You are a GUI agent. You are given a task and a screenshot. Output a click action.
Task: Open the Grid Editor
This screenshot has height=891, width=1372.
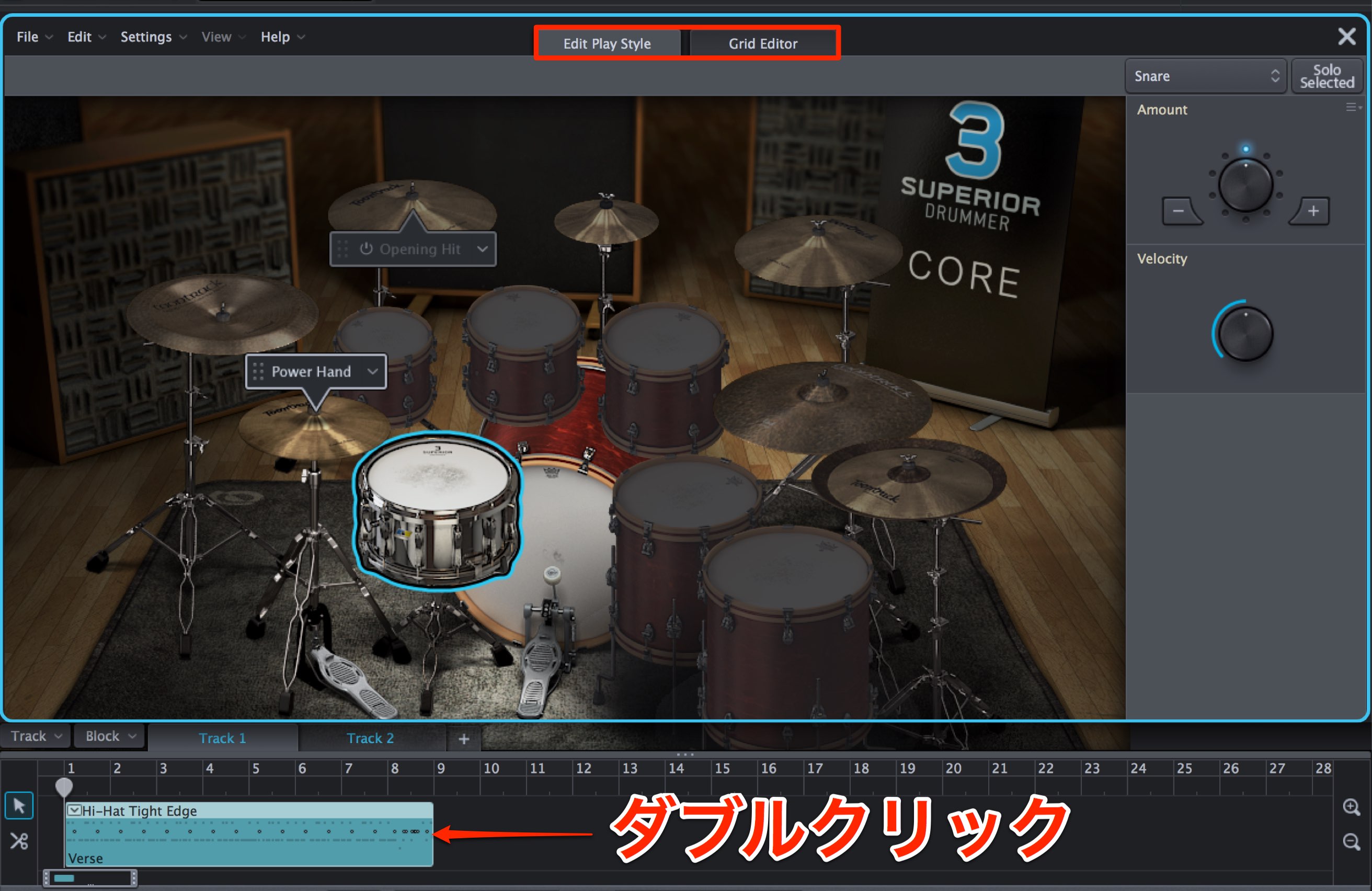click(x=763, y=44)
